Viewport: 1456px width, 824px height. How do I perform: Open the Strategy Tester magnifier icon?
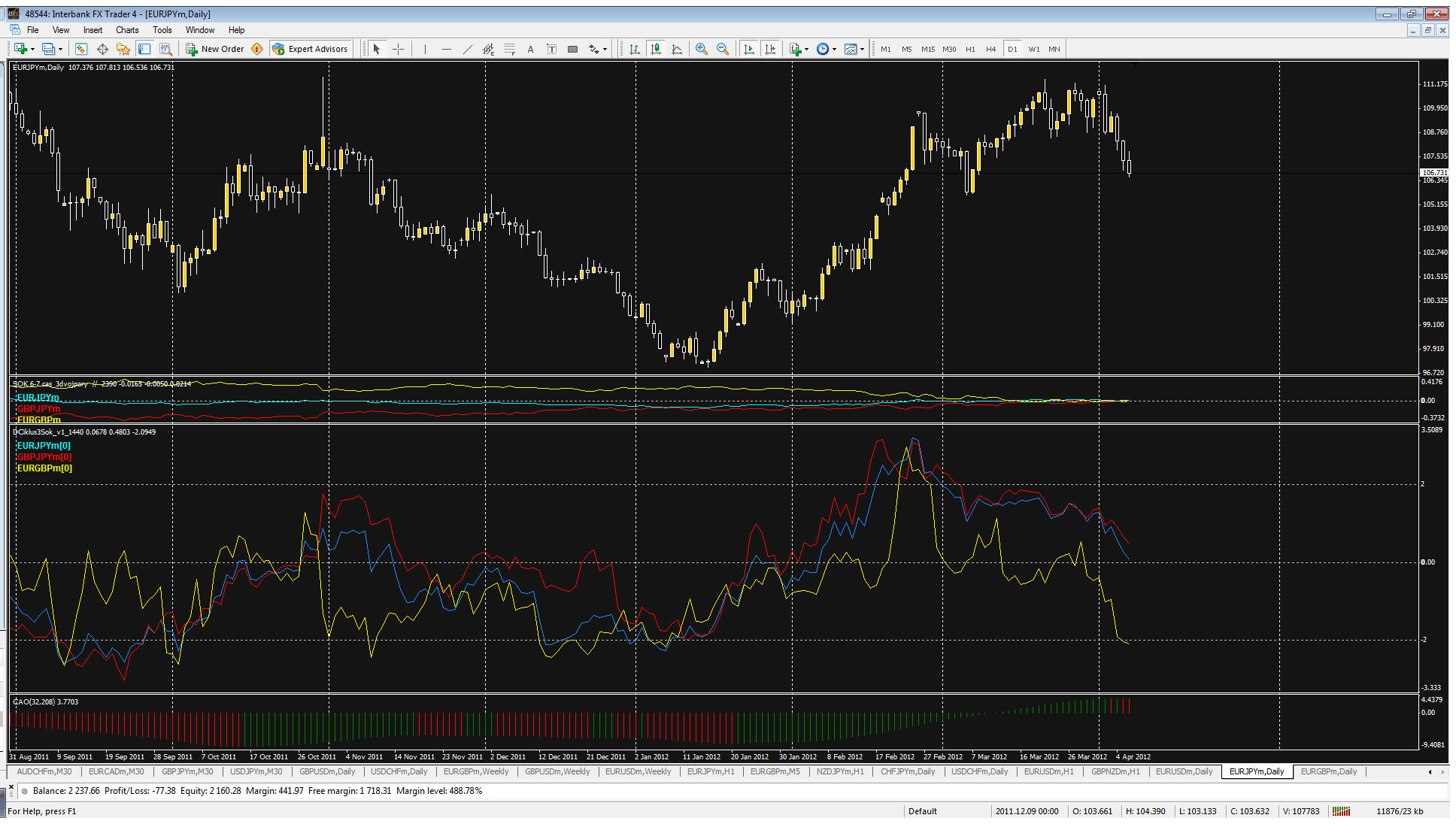pos(165,49)
